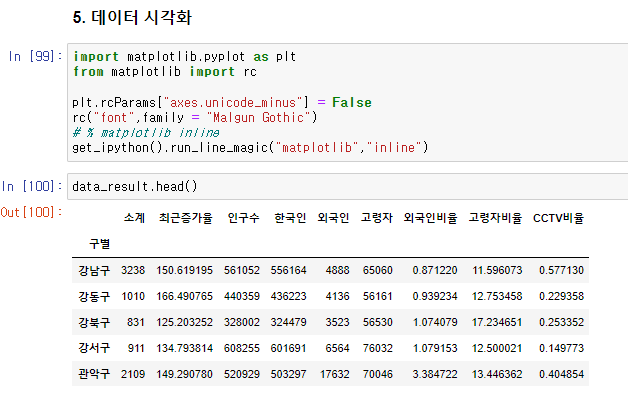Select the CCTV비율 column header
628x396 pixels.
(x=558, y=218)
